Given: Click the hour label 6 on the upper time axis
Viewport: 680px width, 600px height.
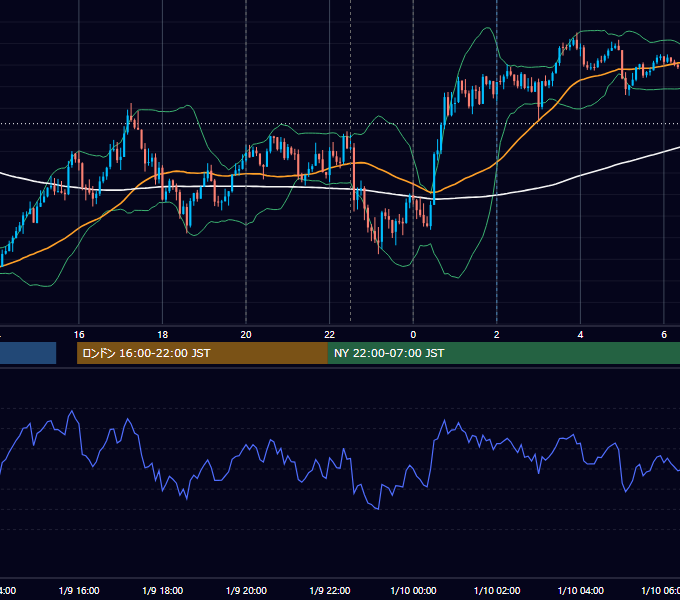Looking at the screenshot, I should coord(664,335).
